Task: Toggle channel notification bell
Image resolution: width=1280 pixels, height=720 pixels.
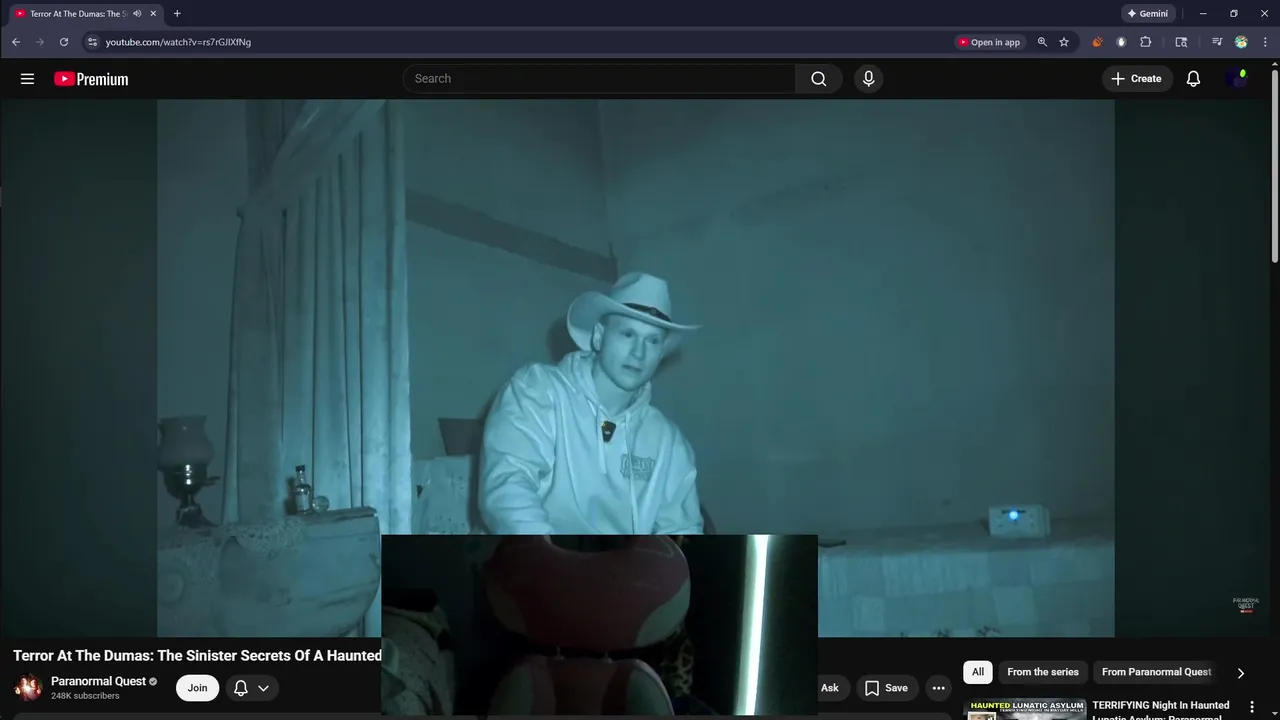Action: 240,688
